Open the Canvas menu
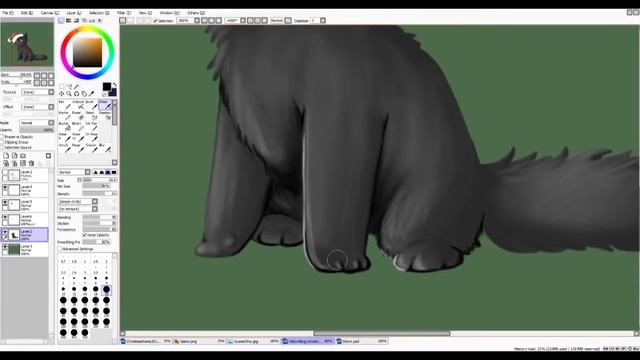Viewport: 640px width, 360px height. click(50, 13)
